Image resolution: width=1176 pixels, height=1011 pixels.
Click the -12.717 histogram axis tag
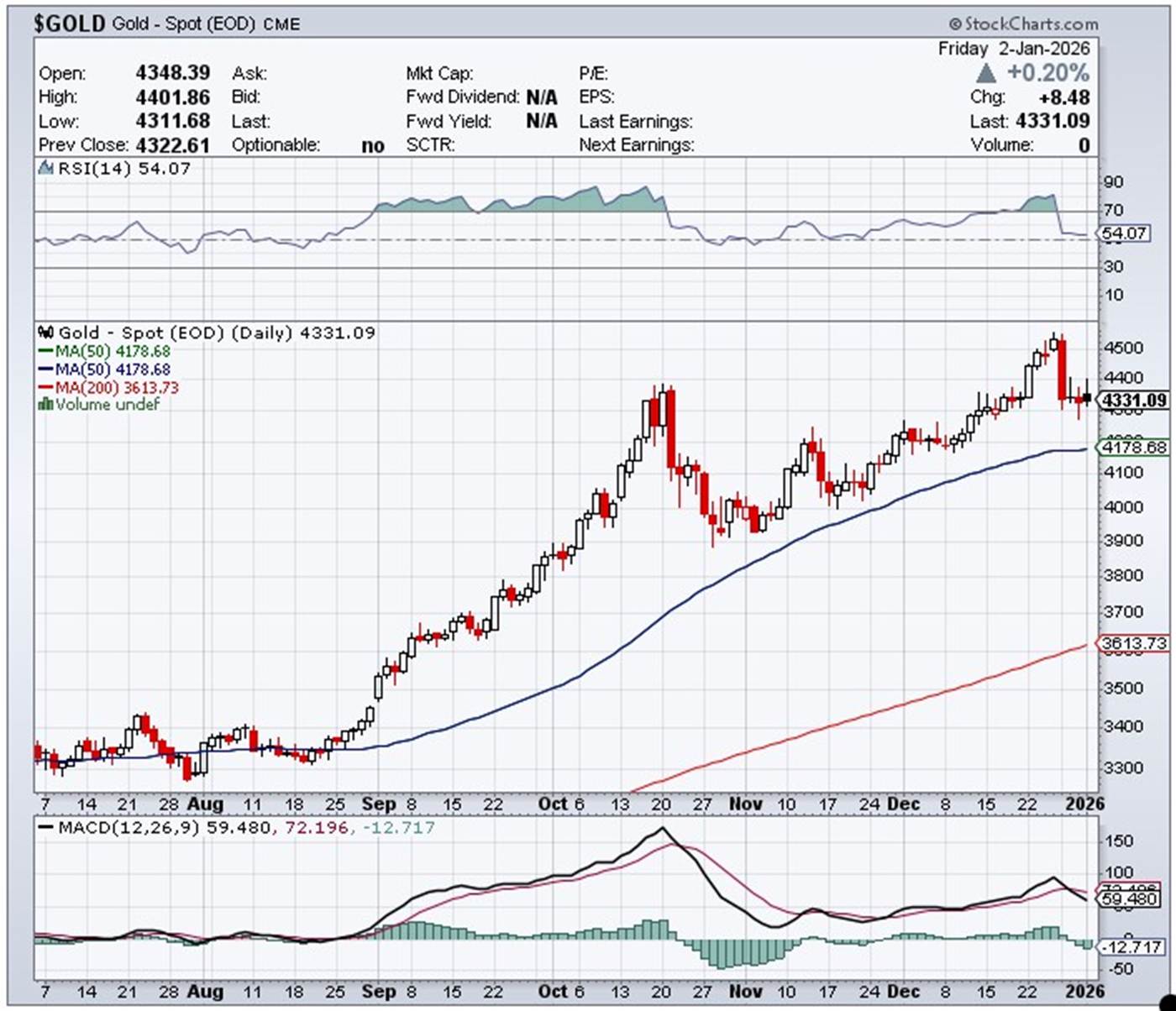click(x=1133, y=947)
